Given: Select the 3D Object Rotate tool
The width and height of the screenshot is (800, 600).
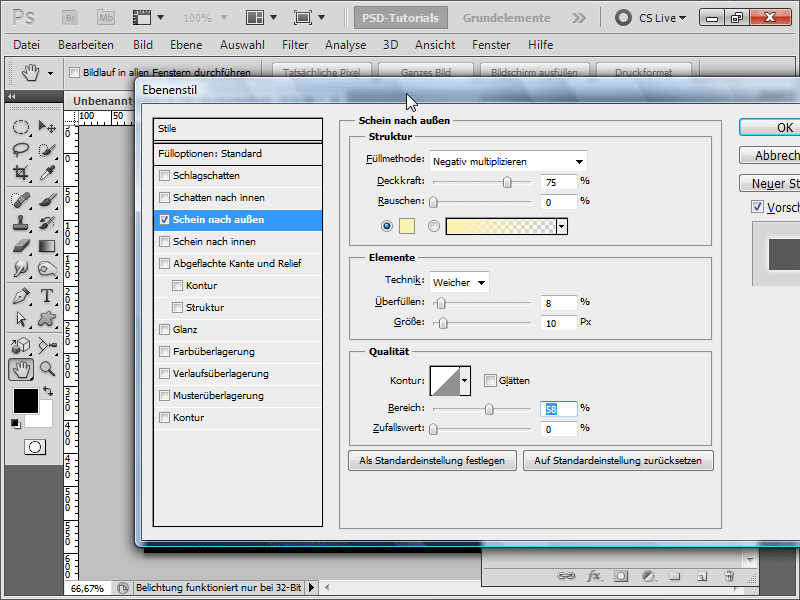Looking at the screenshot, I should [x=20, y=346].
